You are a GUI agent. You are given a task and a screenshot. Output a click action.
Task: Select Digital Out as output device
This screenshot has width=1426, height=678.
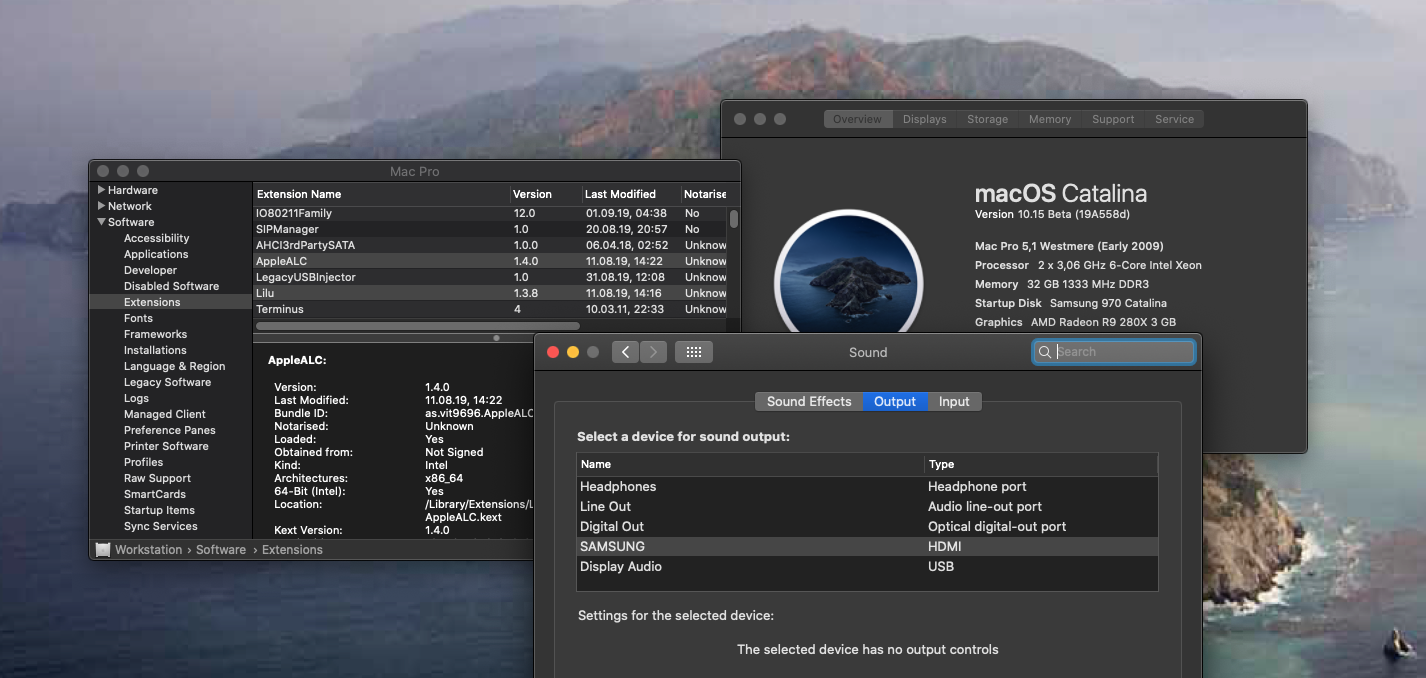point(867,527)
